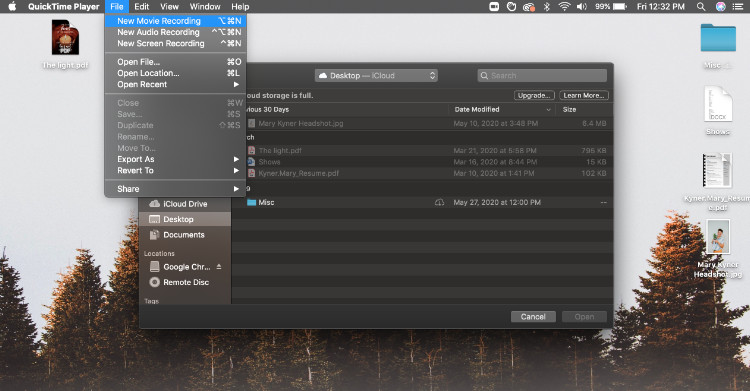Sort by the Date Modified column
The width and height of the screenshot is (750, 391).
tap(502, 110)
